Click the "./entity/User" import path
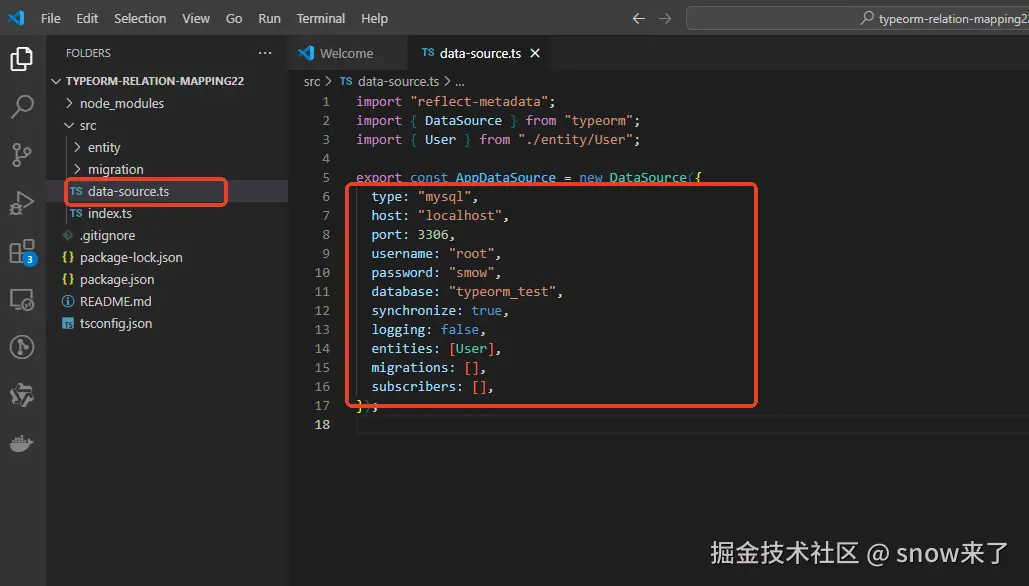 pos(575,140)
